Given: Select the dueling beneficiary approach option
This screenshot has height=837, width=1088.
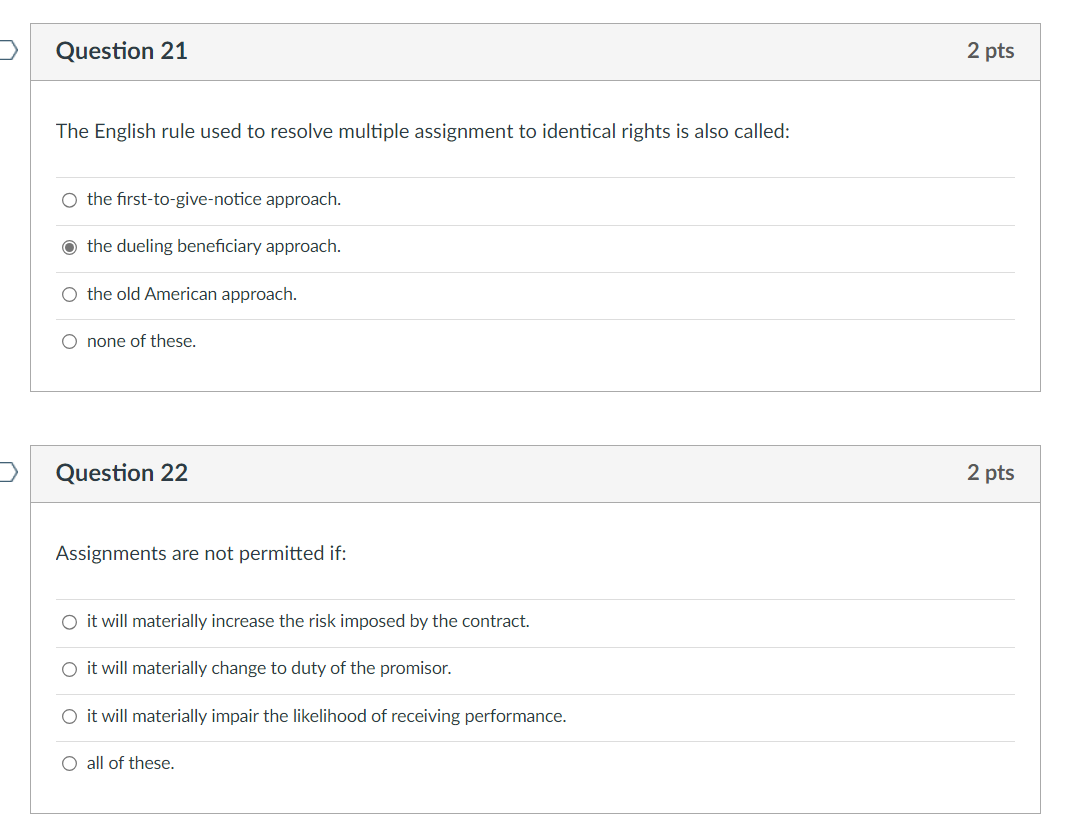Looking at the screenshot, I should pos(69,246).
